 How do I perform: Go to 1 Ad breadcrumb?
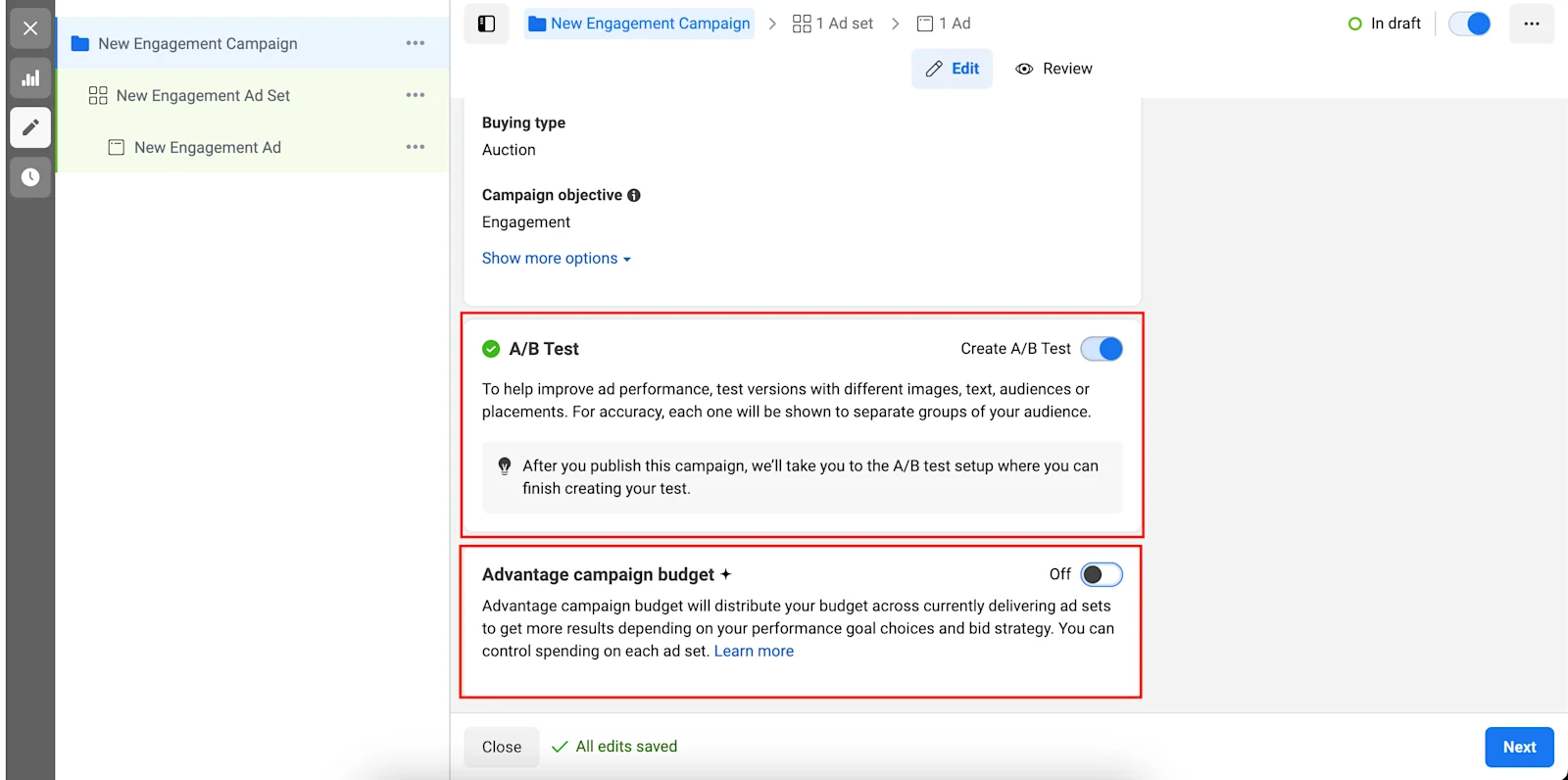click(x=944, y=24)
